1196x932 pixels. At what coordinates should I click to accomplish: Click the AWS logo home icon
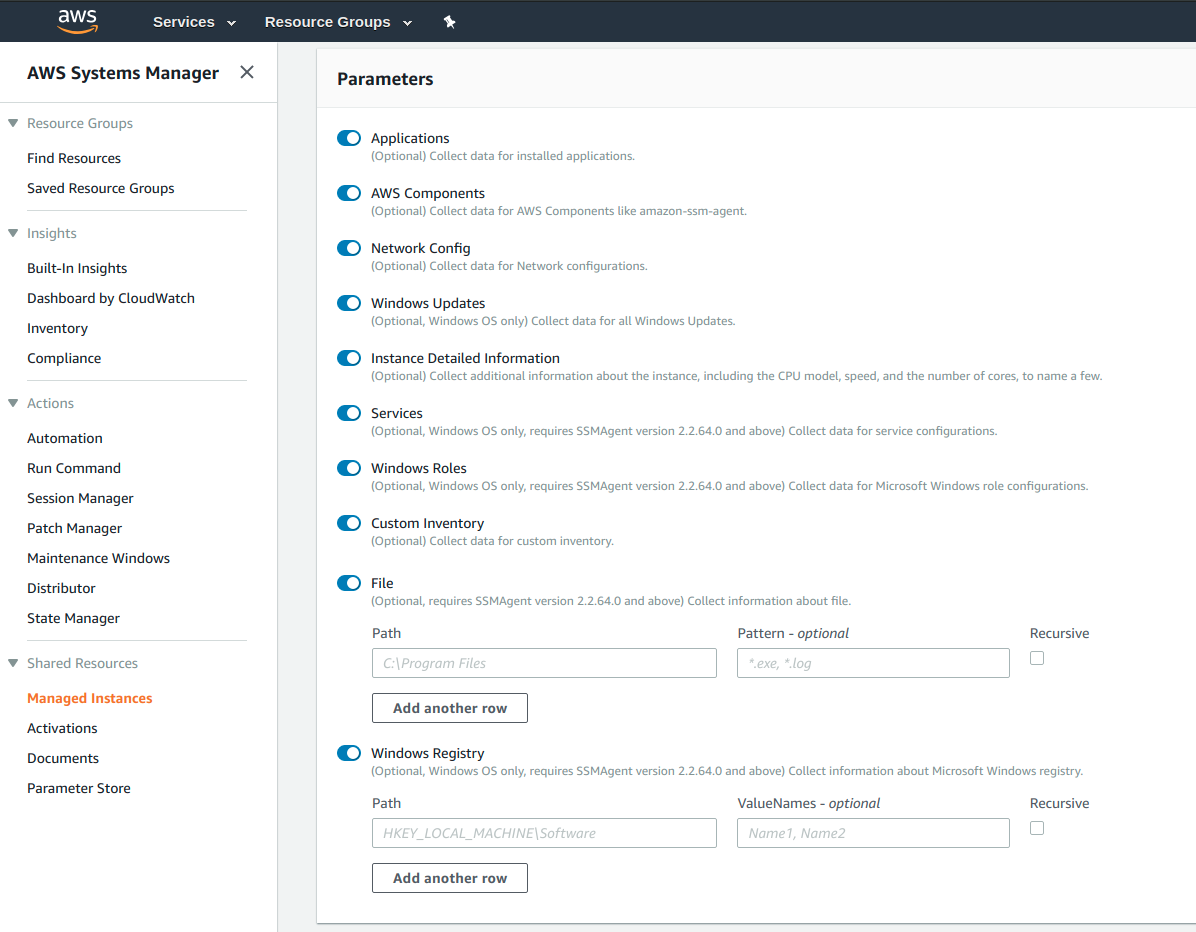coord(78,21)
